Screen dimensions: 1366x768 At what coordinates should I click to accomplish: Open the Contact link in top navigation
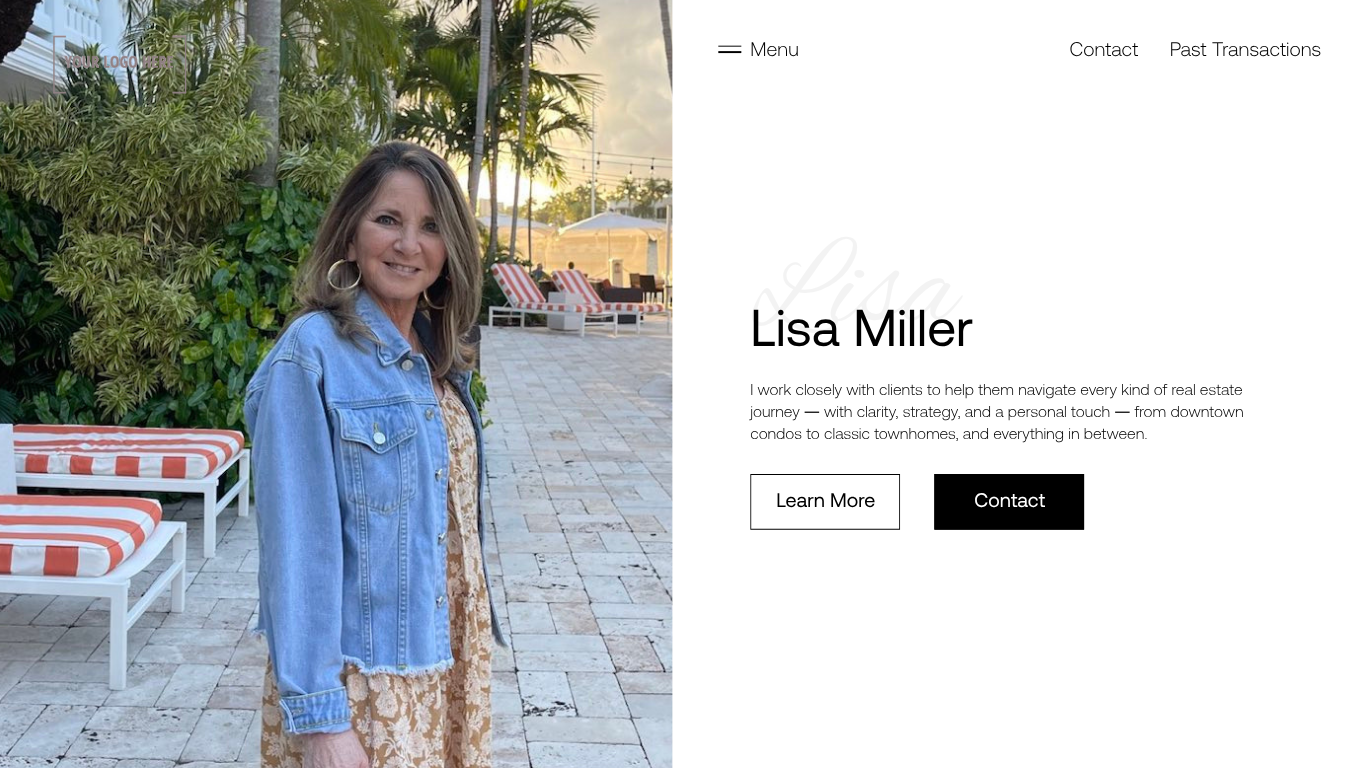tap(1103, 49)
